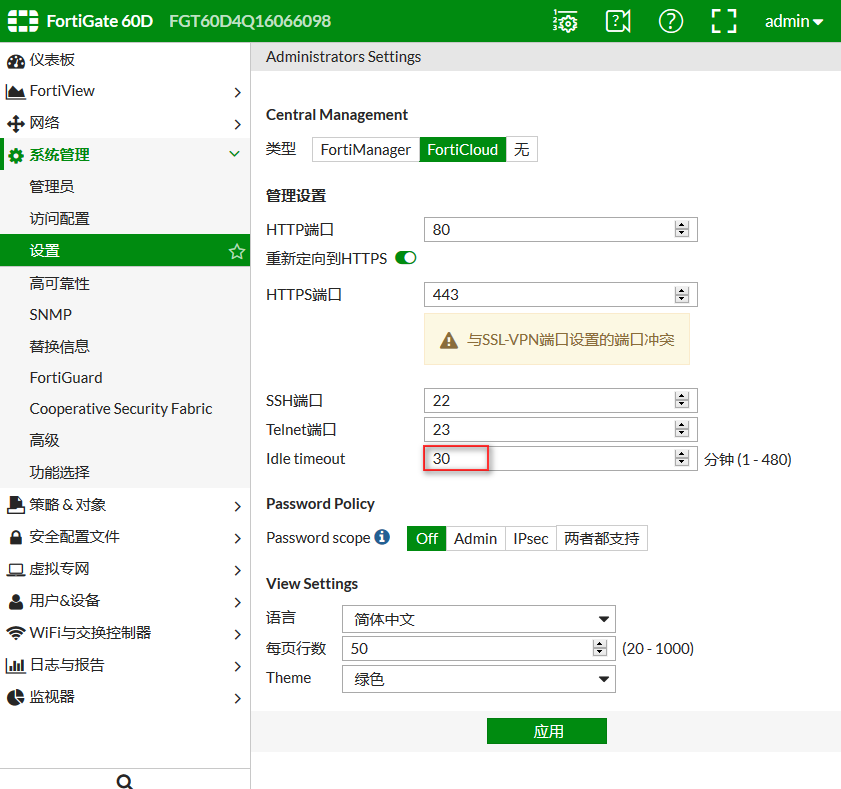Screen dimensions: 841x789
Task: Set Password scope to Off
Action: tap(426, 539)
